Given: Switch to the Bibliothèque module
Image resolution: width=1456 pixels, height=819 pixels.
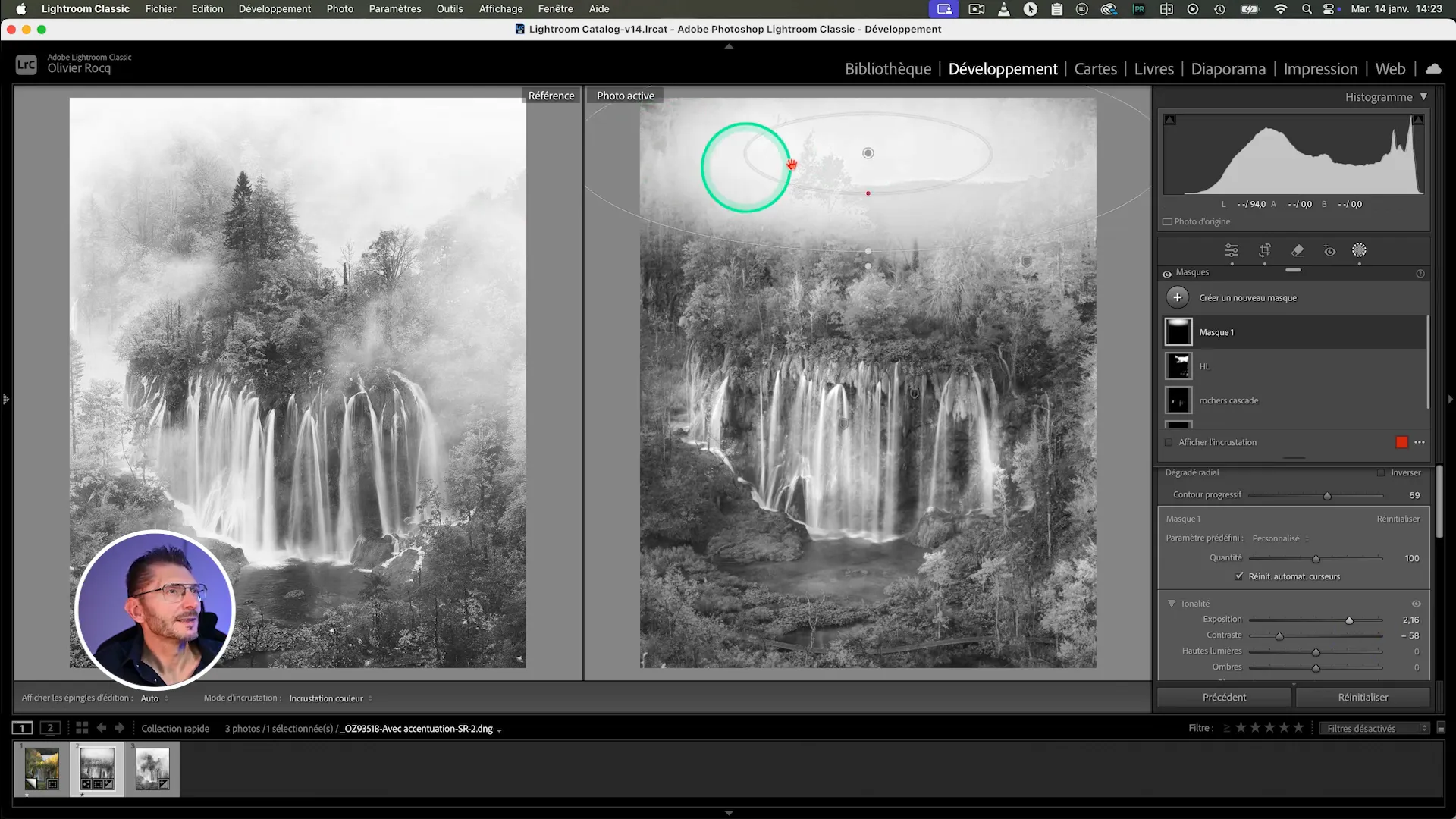Looking at the screenshot, I should click(x=887, y=69).
